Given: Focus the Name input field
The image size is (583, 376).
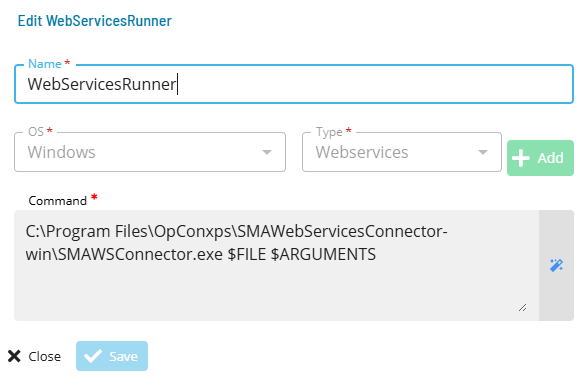Looking at the screenshot, I should (x=294, y=84).
